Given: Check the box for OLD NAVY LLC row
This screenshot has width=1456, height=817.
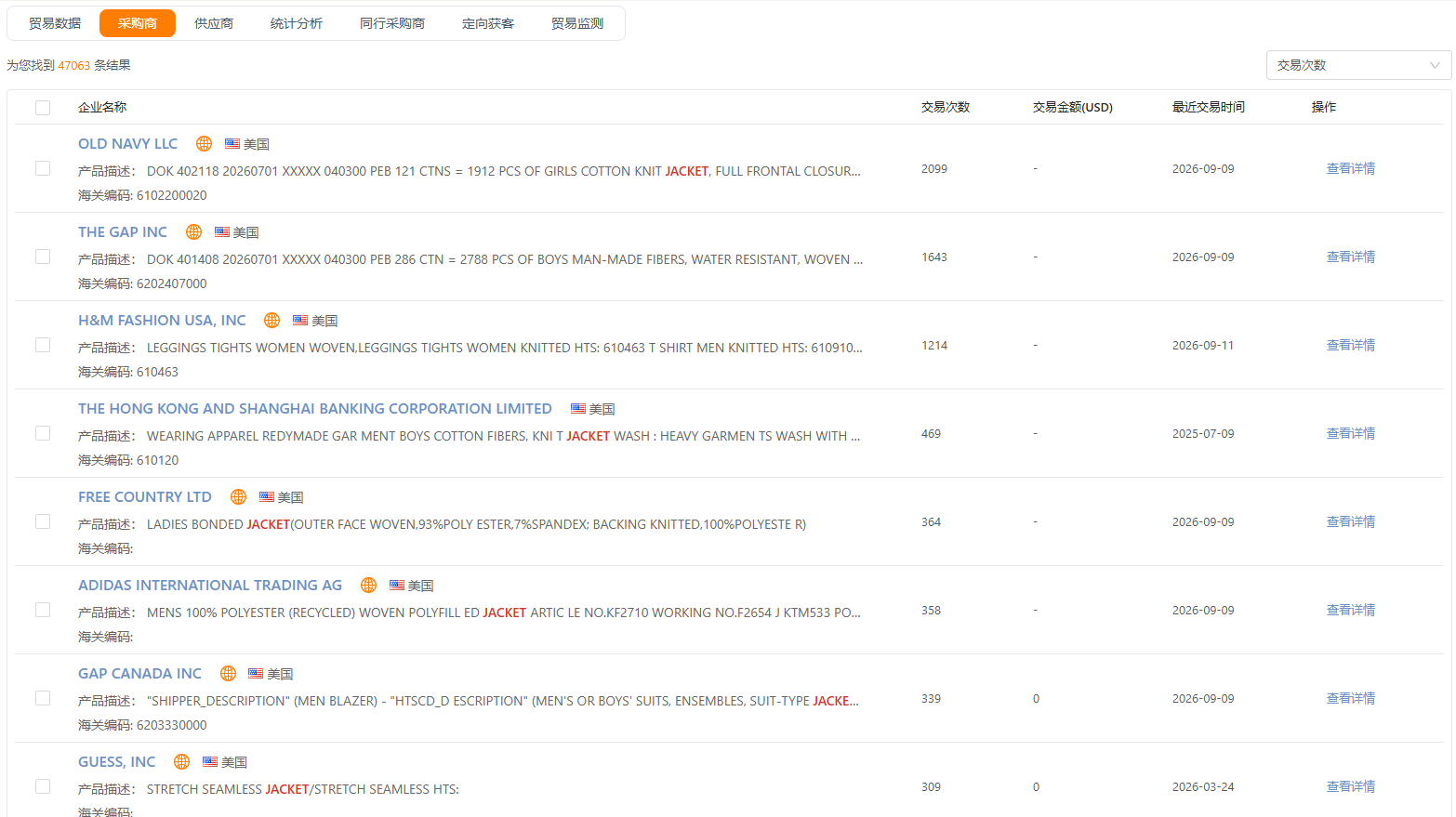Looking at the screenshot, I should tap(43, 168).
